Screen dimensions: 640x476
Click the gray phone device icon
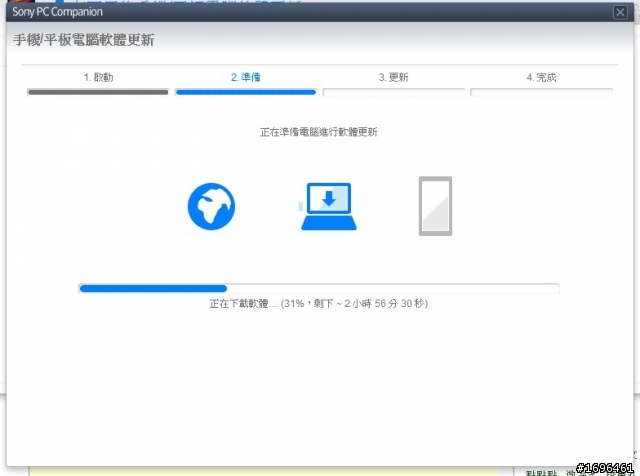click(x=435, y=206)
